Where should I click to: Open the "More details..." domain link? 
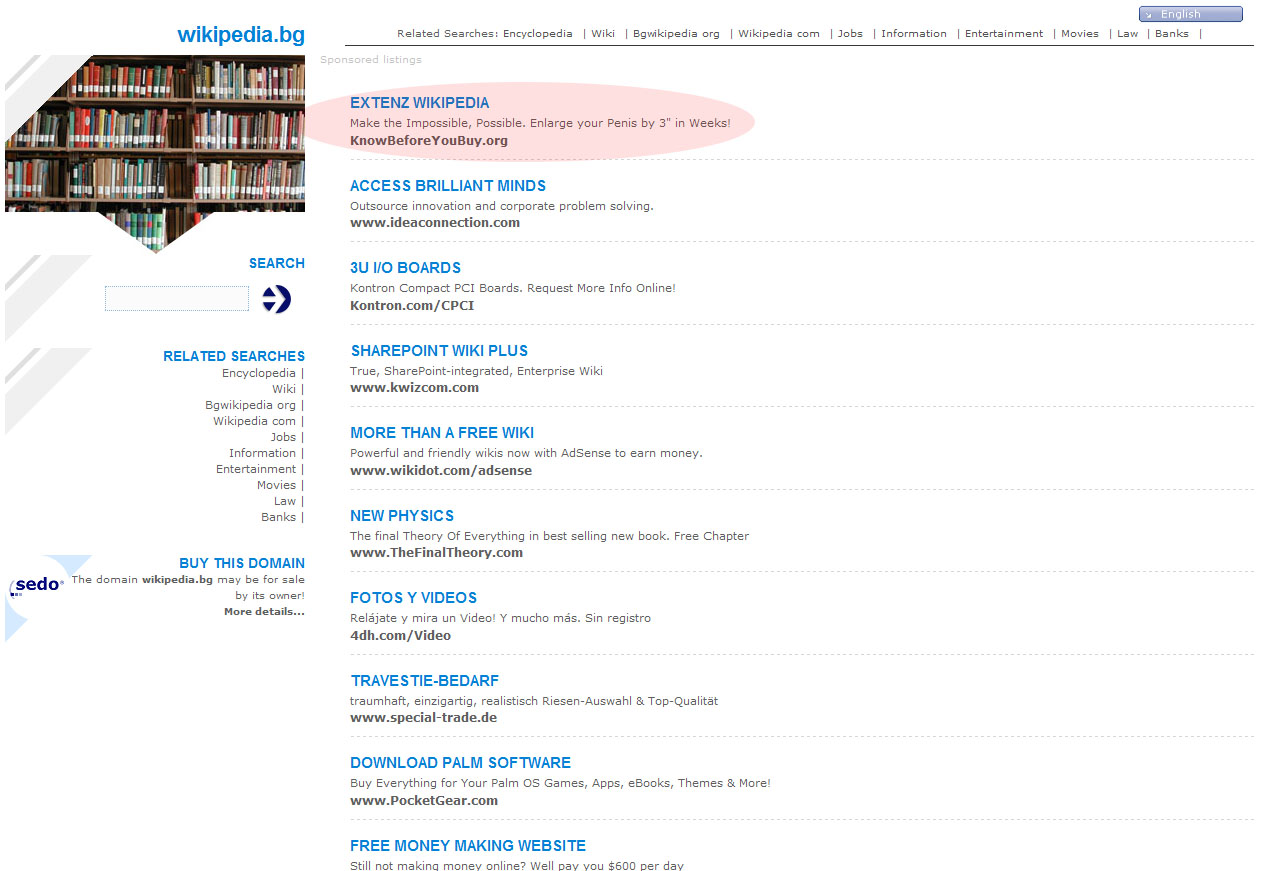[264, 612]
